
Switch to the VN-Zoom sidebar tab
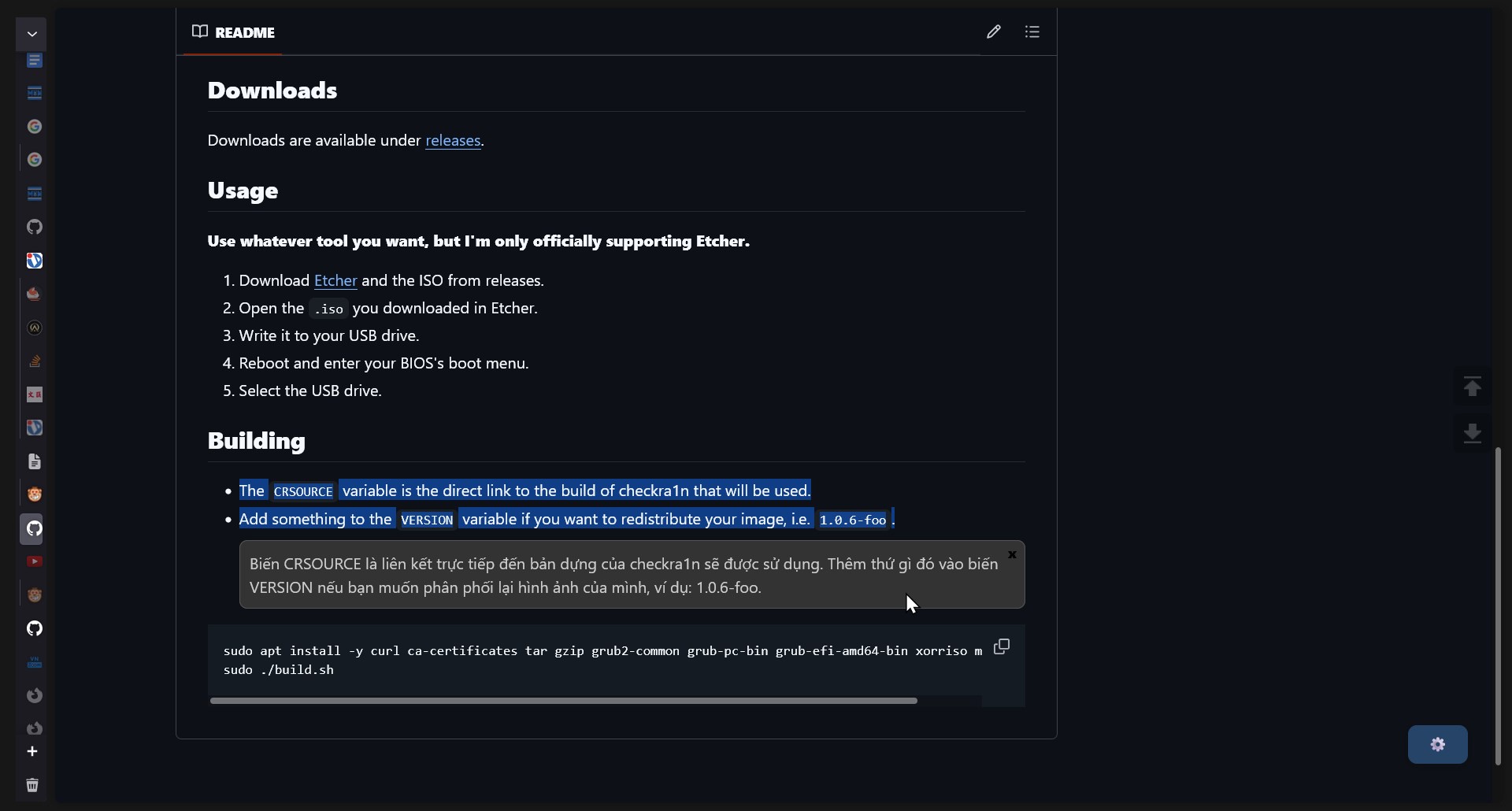(35, 662)
